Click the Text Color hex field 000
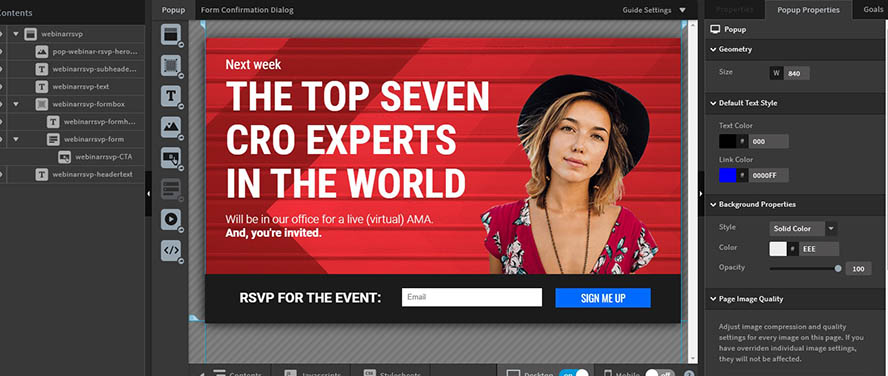 pos(768,142)
